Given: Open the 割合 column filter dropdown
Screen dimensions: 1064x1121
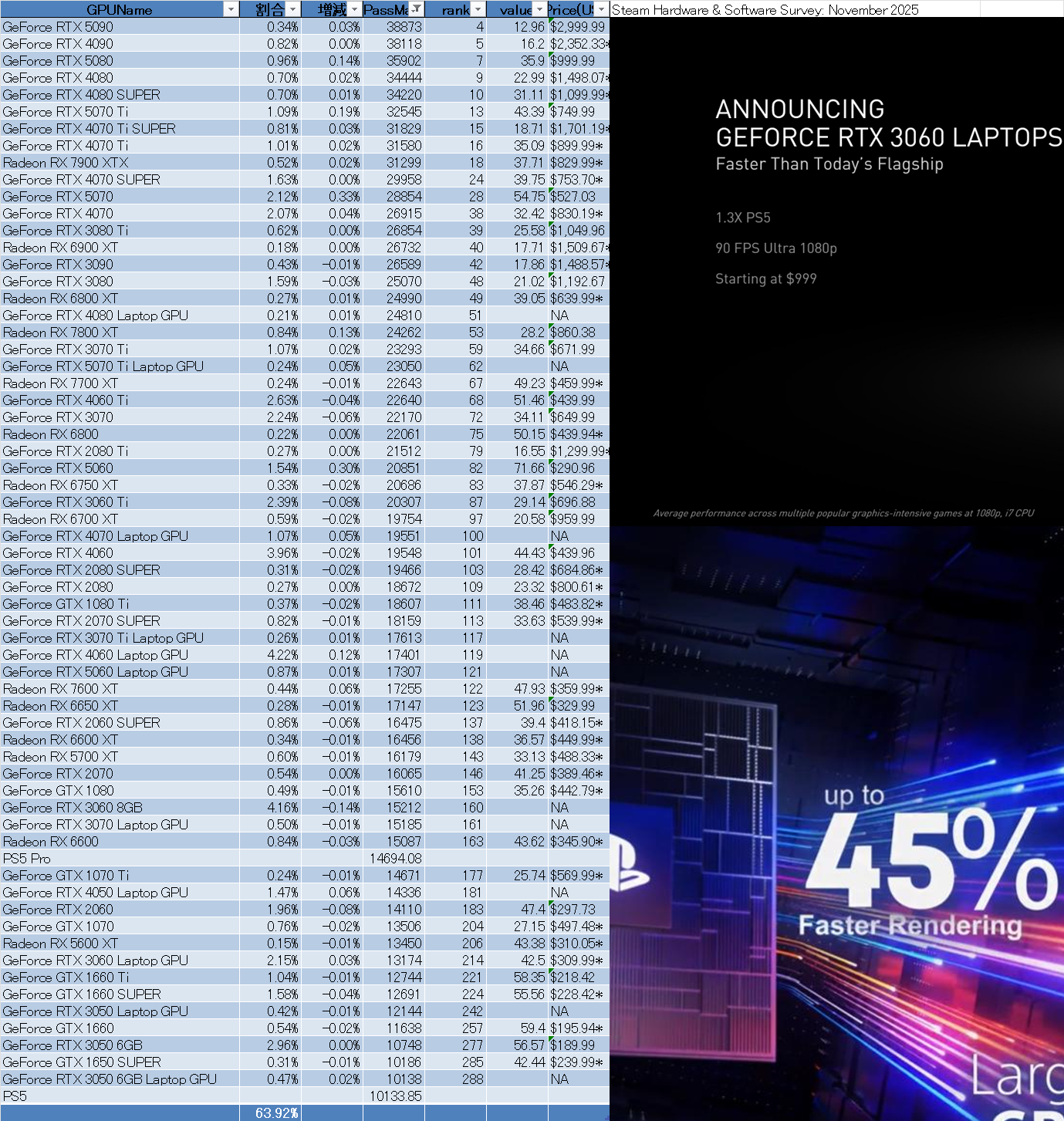Looking at the screenshot, I should [x=292, y=9].
